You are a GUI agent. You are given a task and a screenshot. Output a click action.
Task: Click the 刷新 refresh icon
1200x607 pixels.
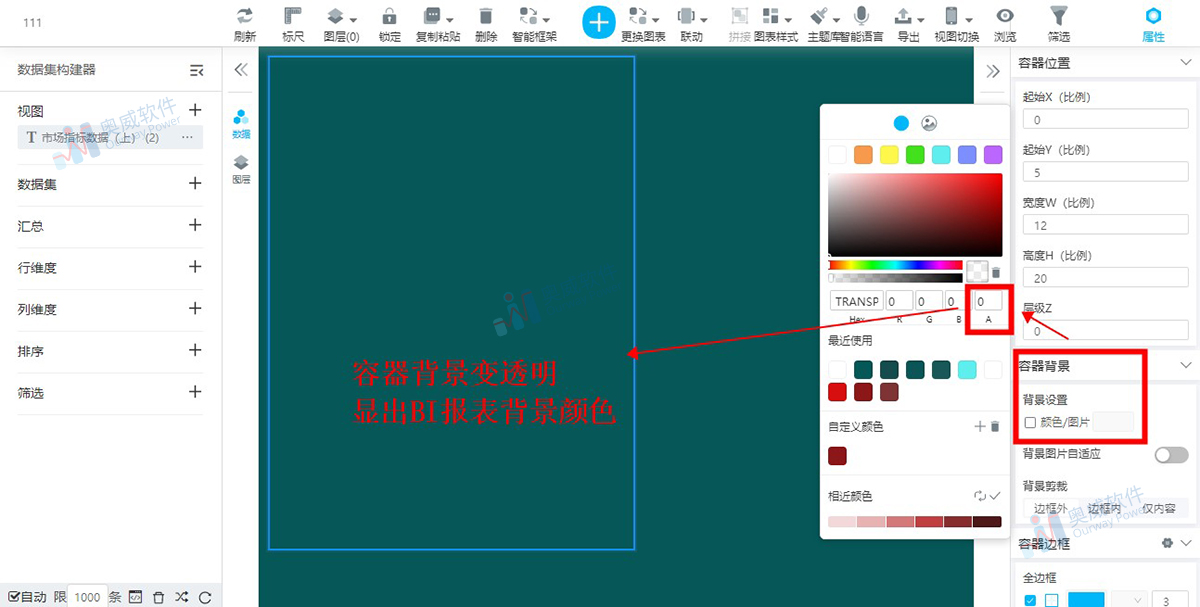[x=244, y=16]
